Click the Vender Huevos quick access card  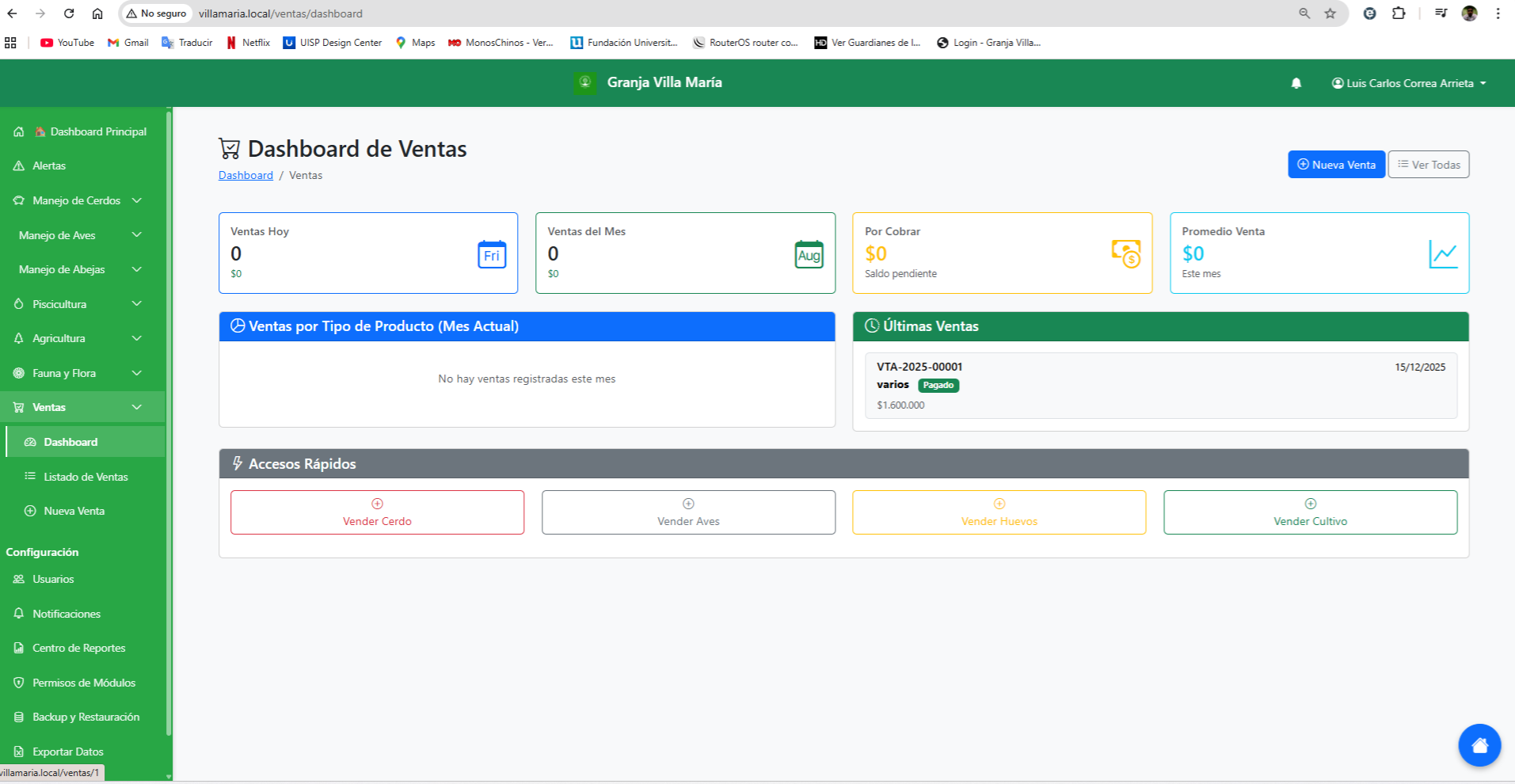(x=999, y=512)
